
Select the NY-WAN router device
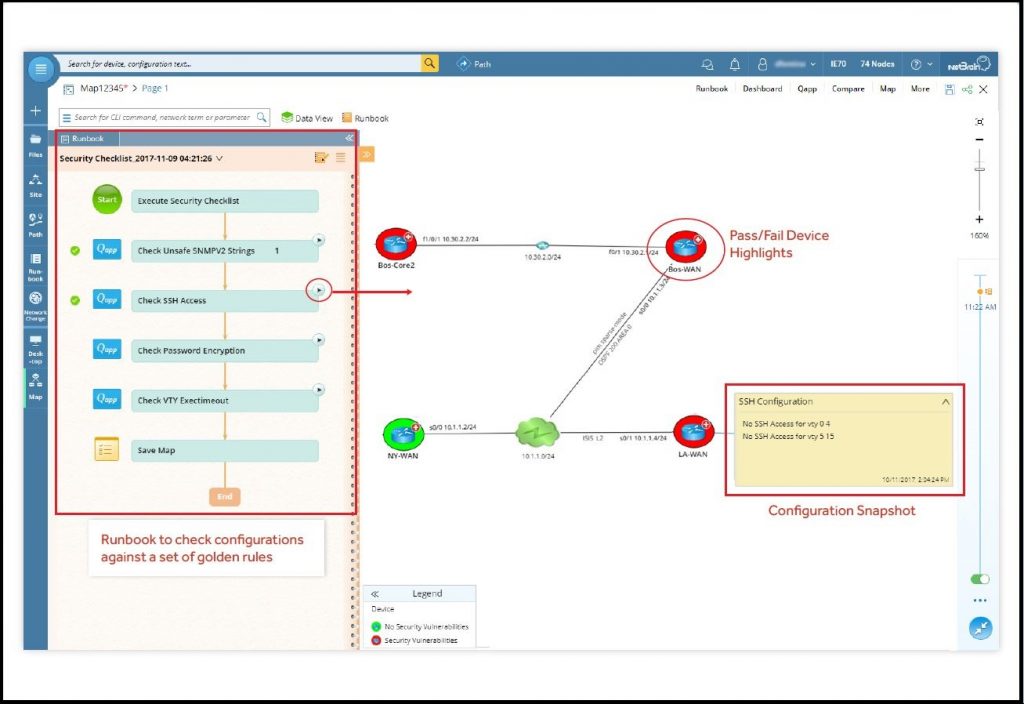pos(403,434)
